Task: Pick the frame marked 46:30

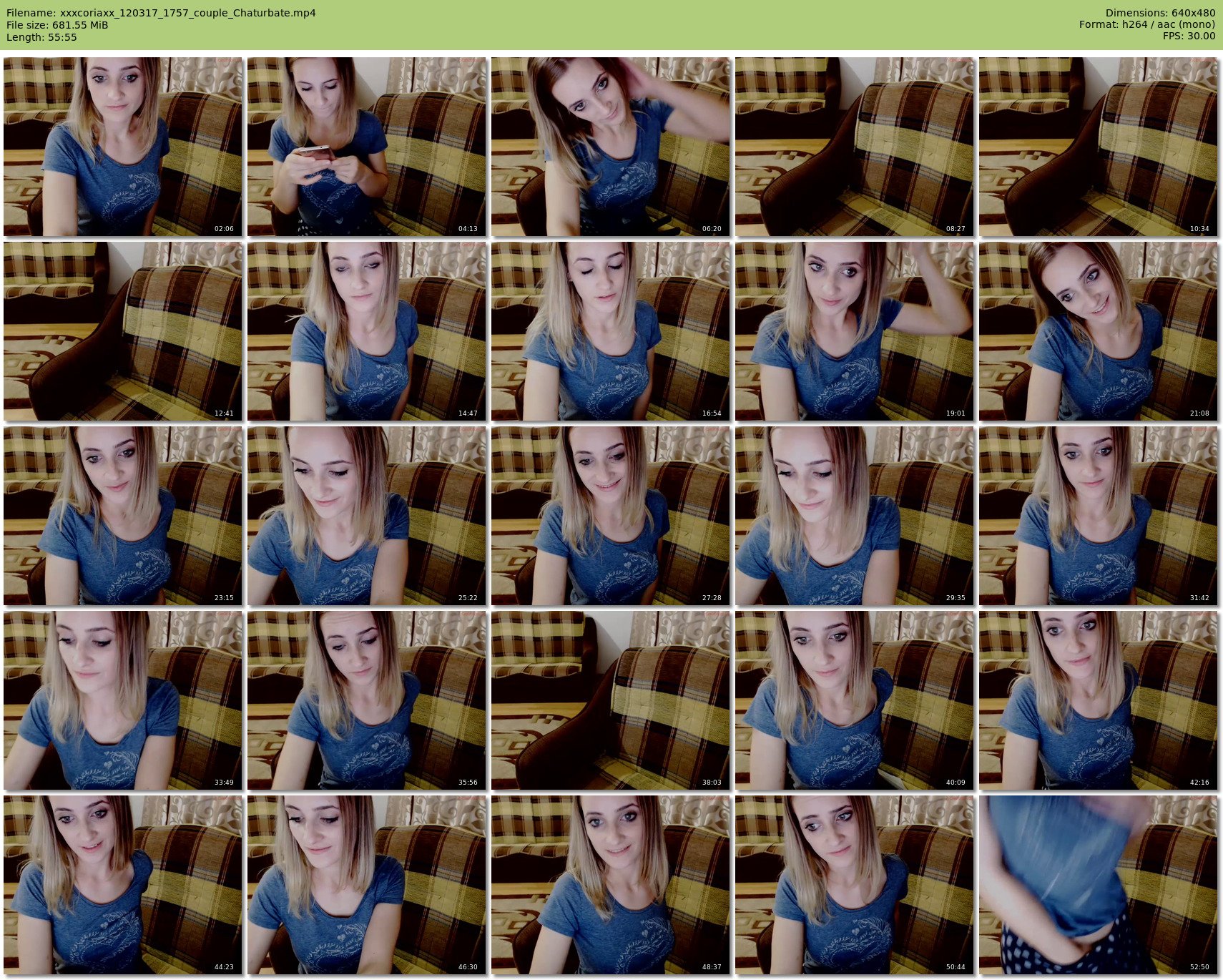Action: tap(366, 885)
